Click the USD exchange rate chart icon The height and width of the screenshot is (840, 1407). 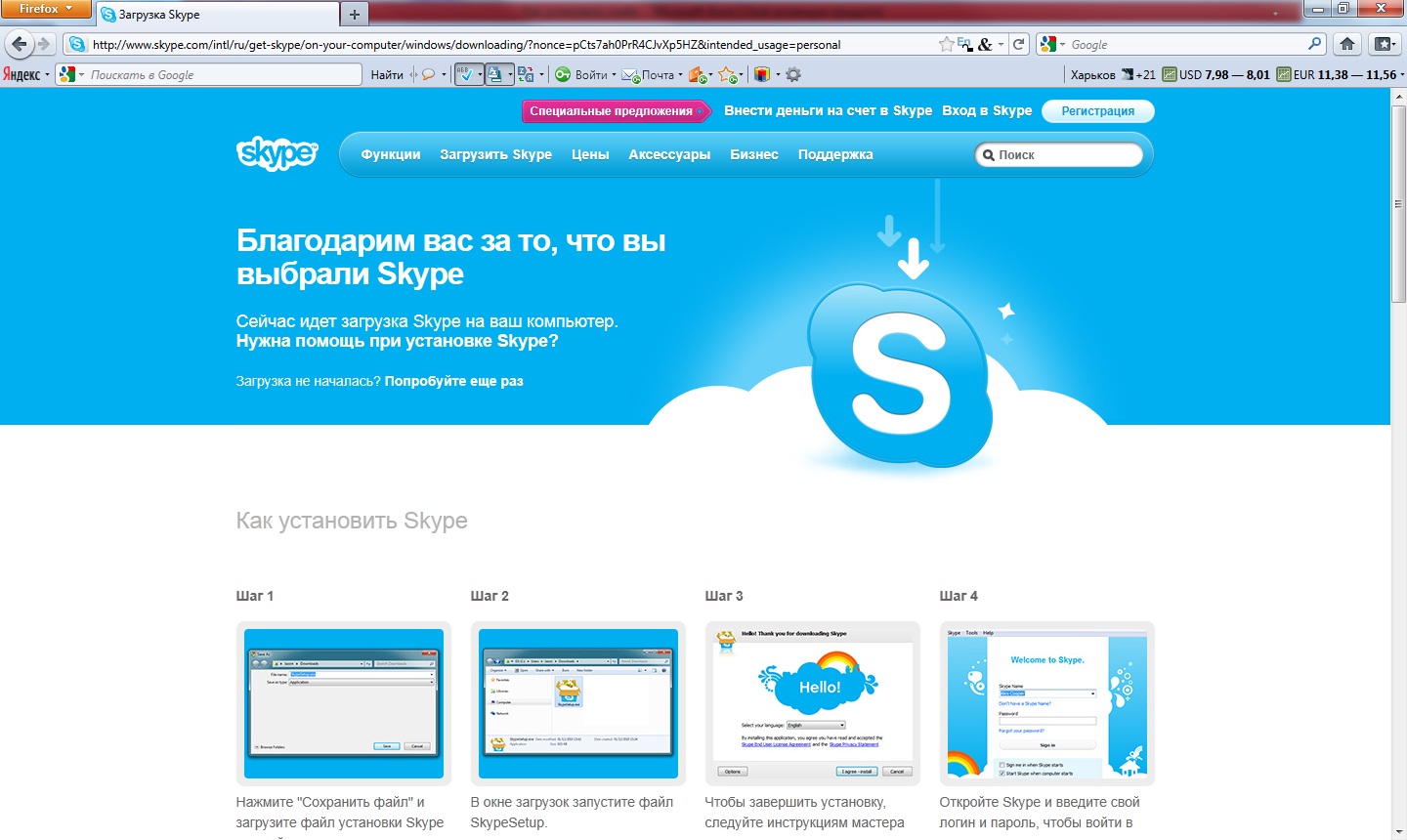[x=1170, y=75]
